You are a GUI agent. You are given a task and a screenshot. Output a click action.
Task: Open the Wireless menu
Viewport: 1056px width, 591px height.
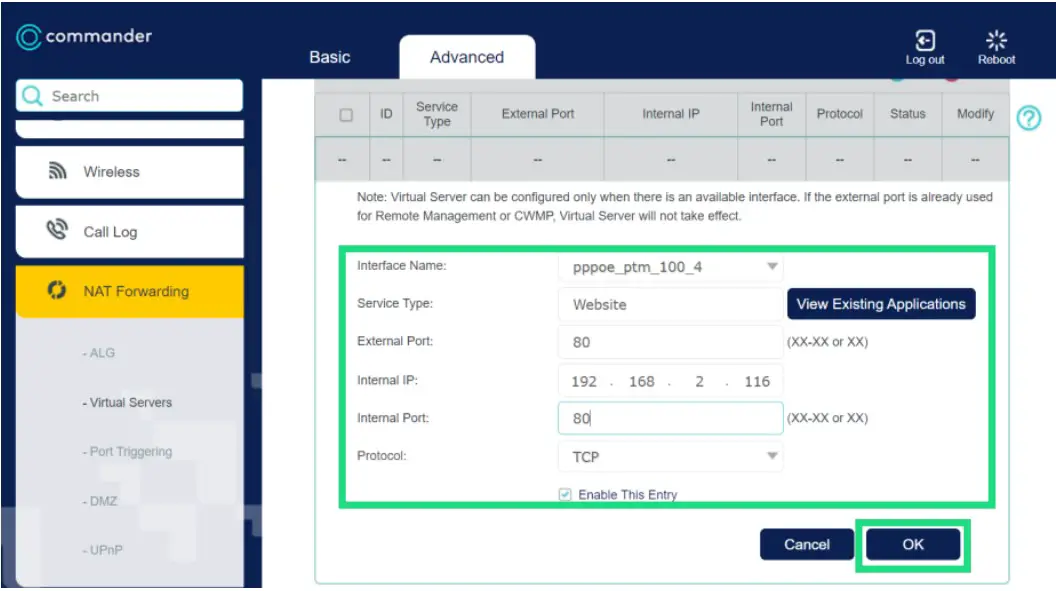tap(129, 172)
